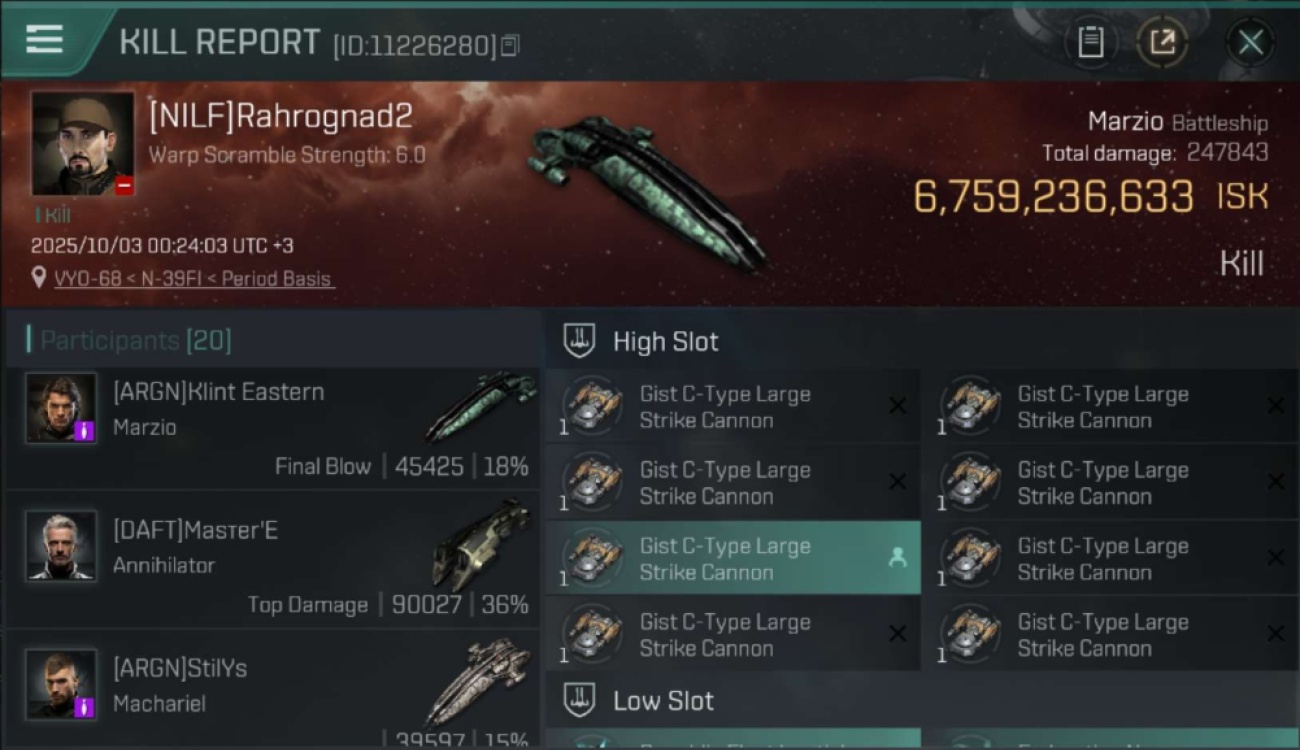Copy the kill report ID

click(510, 45)
